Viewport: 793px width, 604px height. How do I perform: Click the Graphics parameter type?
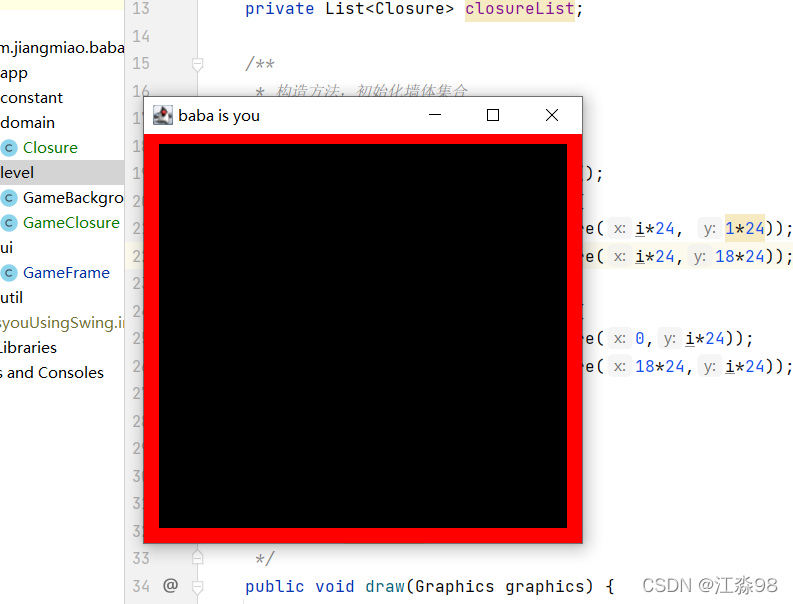point(455,586)
